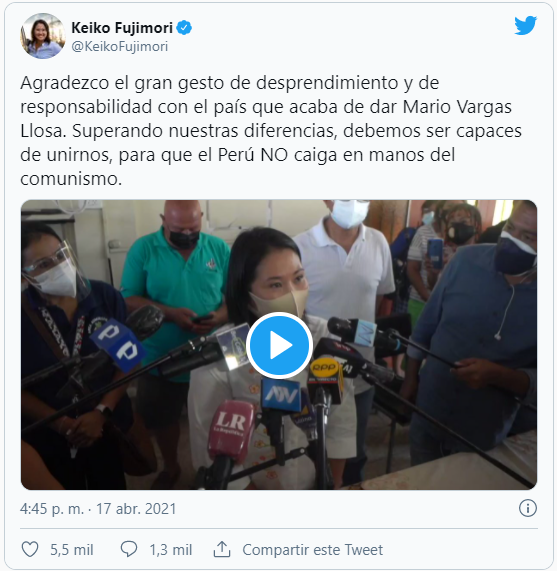Open the @KeikoFujimori handle link
The image size is (557, 571).
tap(120, 47)
